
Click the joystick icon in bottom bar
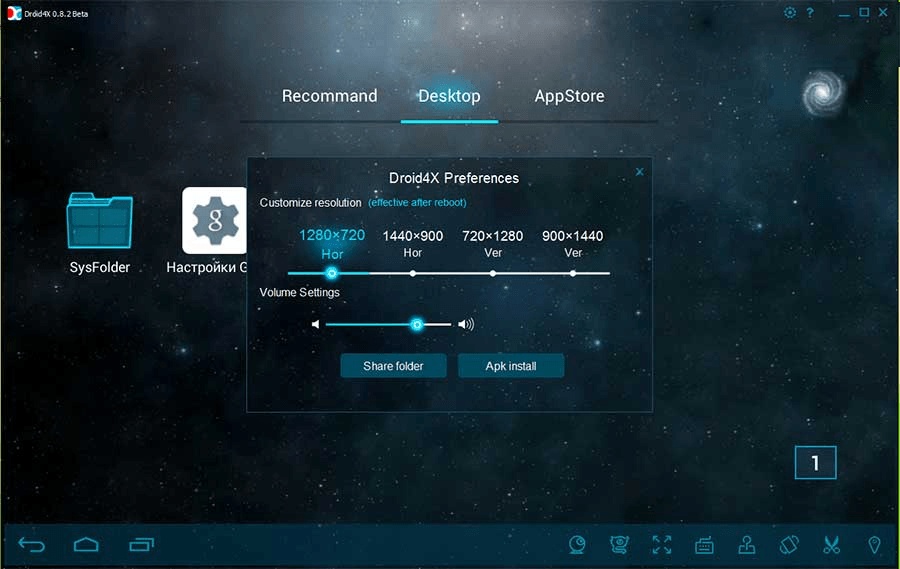tap(747, 544)
